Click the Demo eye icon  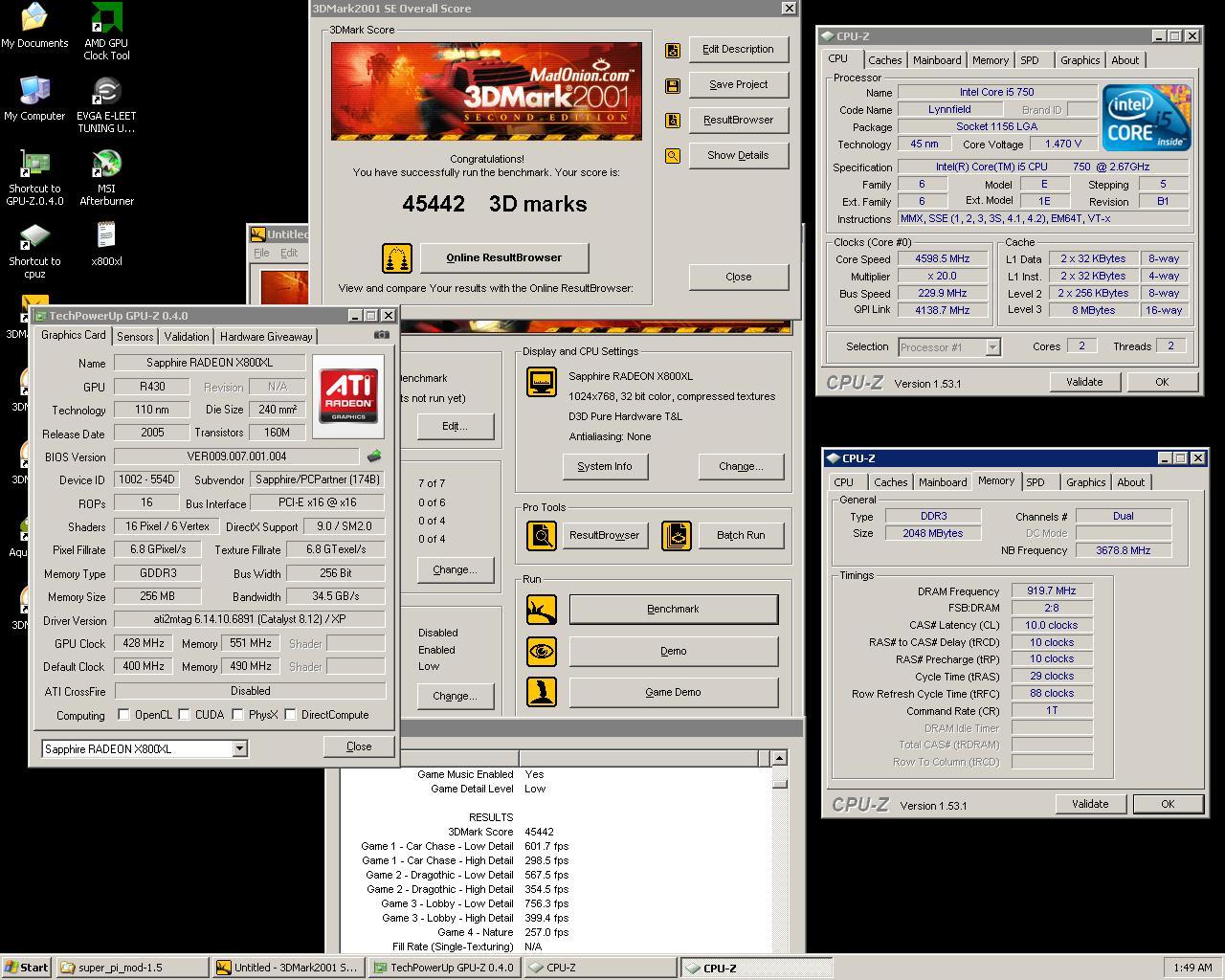tap(542, 651)
